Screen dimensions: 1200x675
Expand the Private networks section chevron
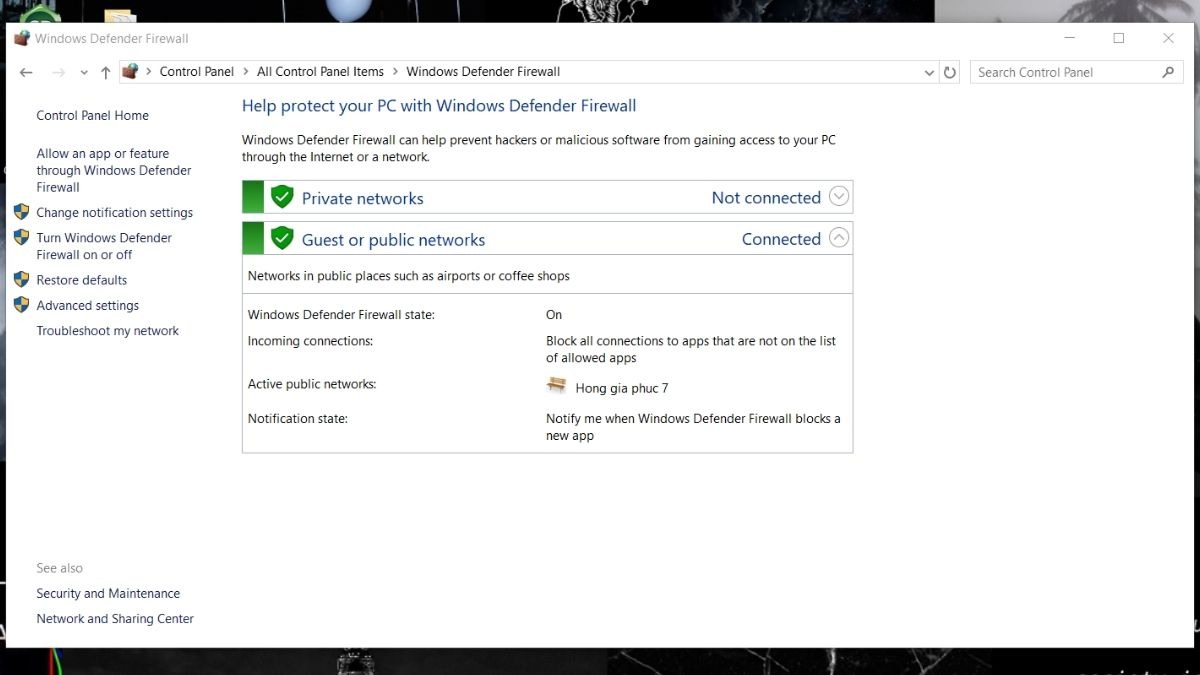839,197
